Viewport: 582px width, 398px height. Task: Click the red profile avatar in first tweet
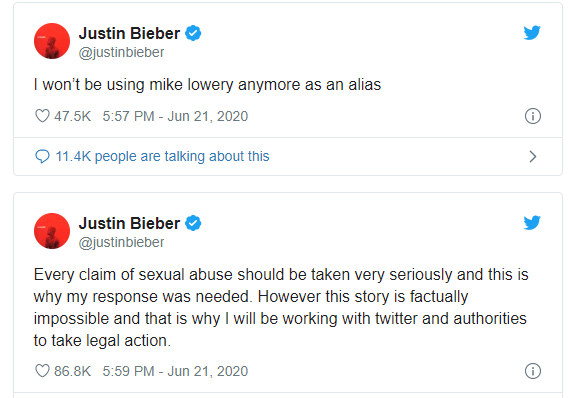52,41
